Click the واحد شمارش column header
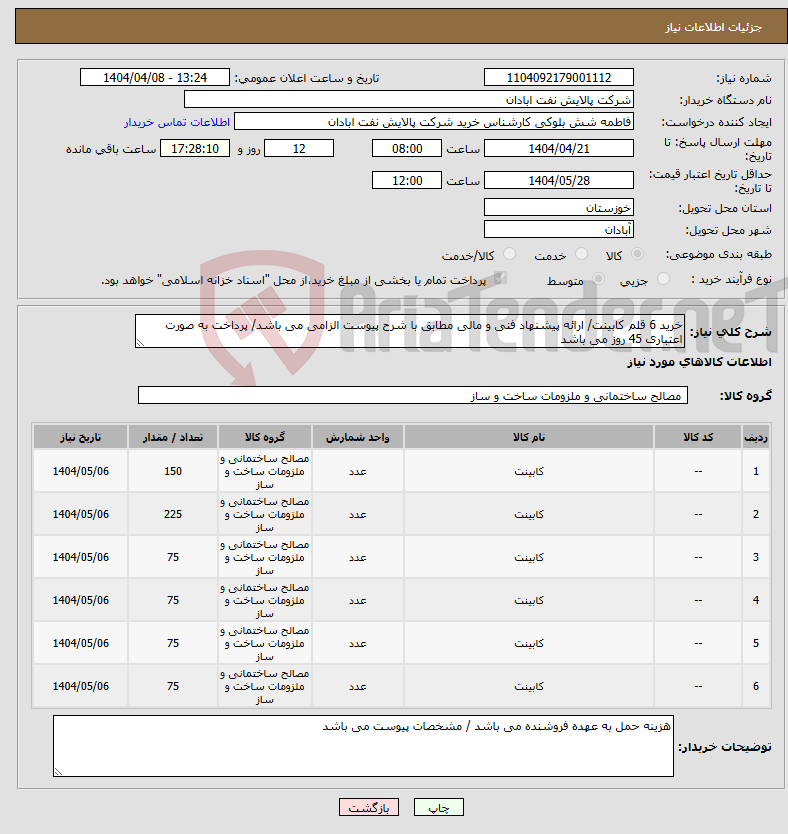This screenshot has height=834, width=788. pyautogui.click(x=358, y=437)
